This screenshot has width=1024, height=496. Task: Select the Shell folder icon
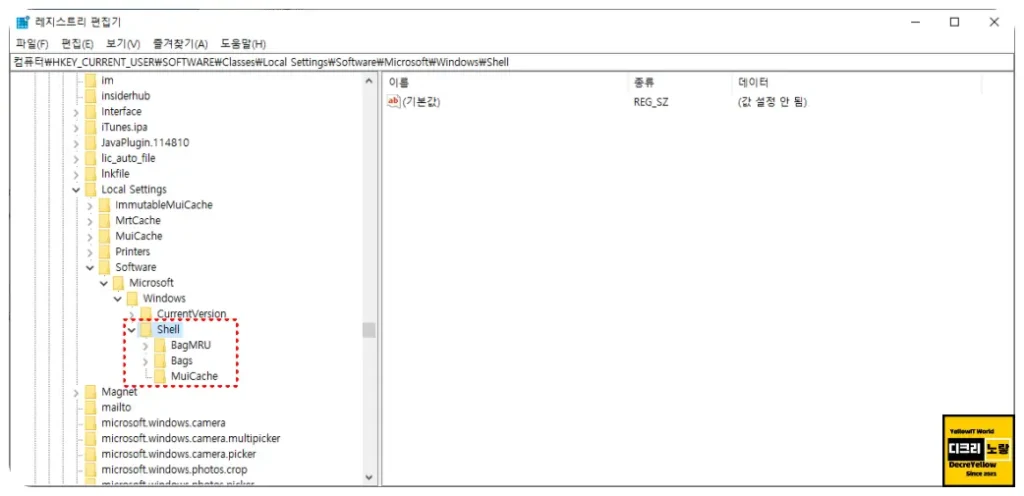point(146,330)
